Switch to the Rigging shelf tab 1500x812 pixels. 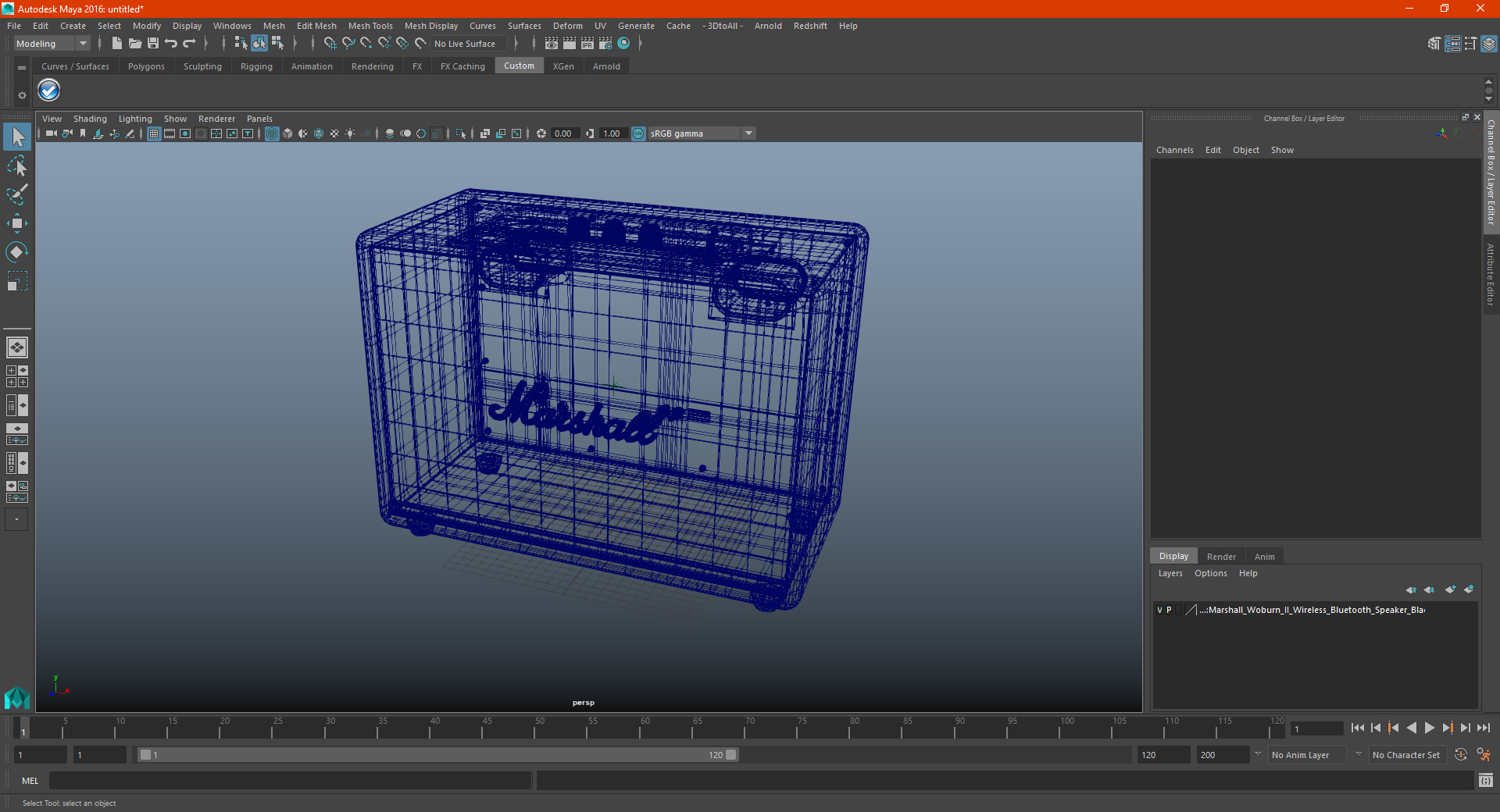point(256,66)
